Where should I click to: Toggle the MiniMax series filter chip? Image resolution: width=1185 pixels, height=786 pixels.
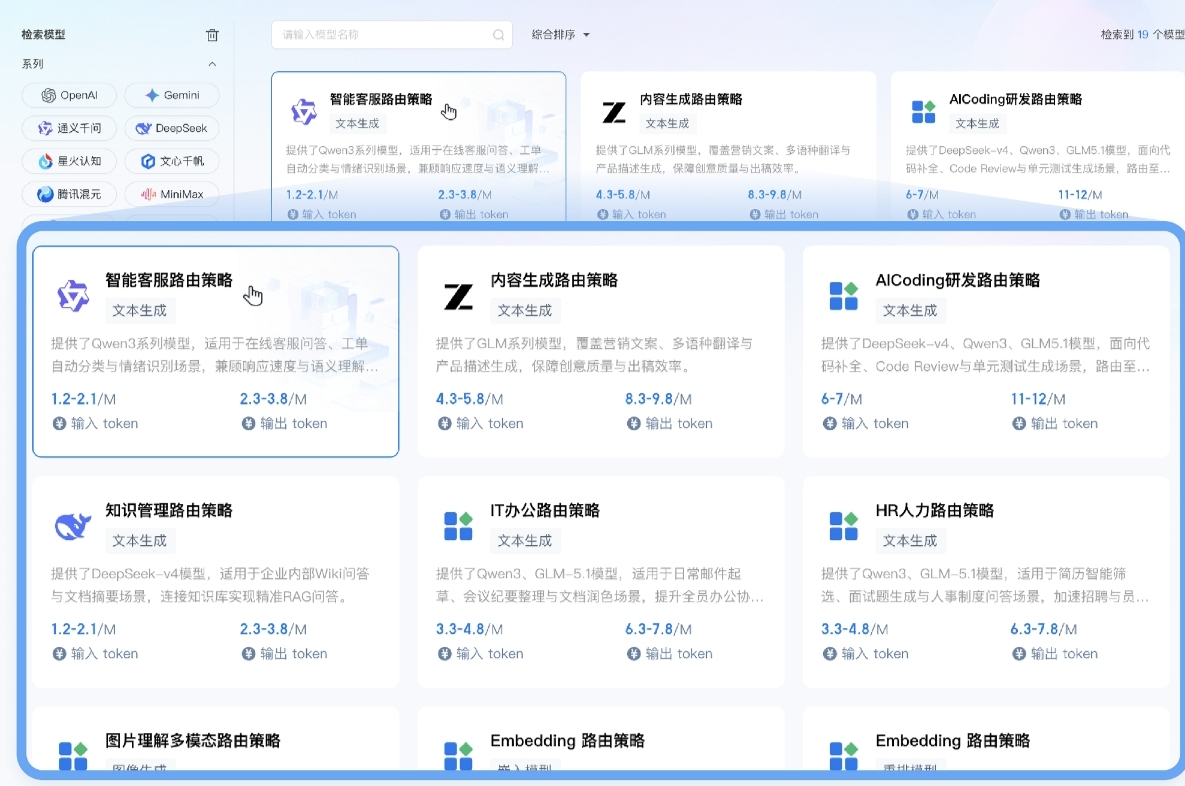[x=172, y=194]
